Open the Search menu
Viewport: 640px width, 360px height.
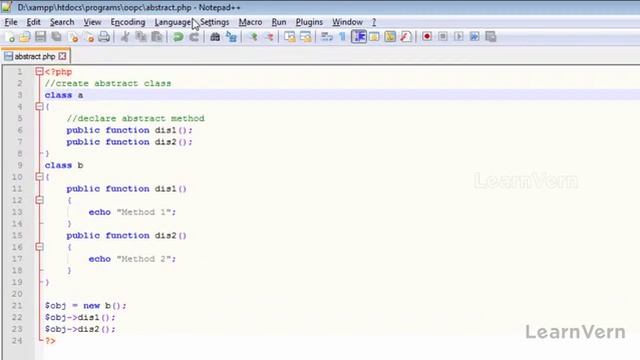(62, 22)
